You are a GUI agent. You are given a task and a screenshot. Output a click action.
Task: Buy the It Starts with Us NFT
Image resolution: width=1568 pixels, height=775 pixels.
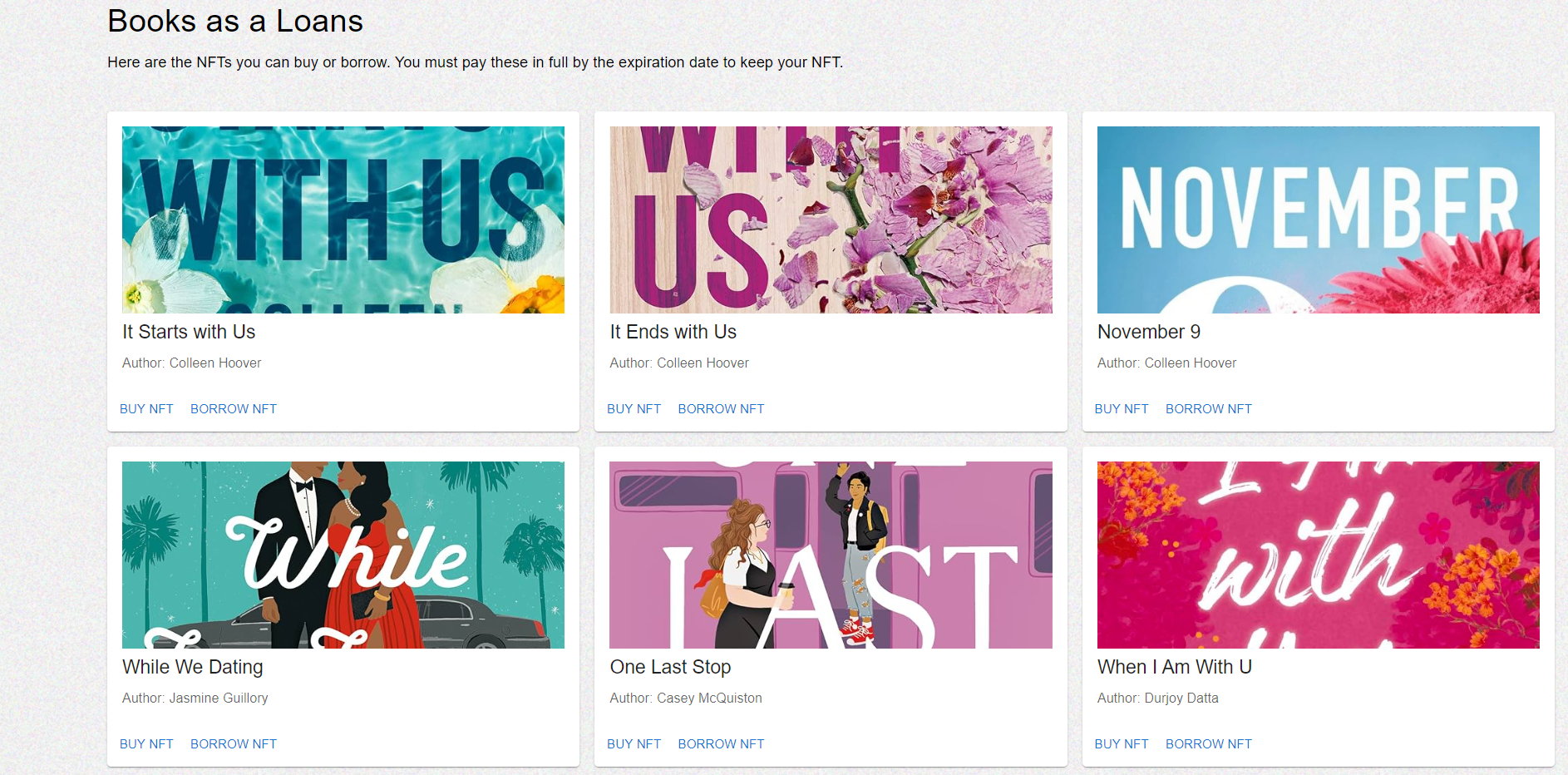coord(146,409)
